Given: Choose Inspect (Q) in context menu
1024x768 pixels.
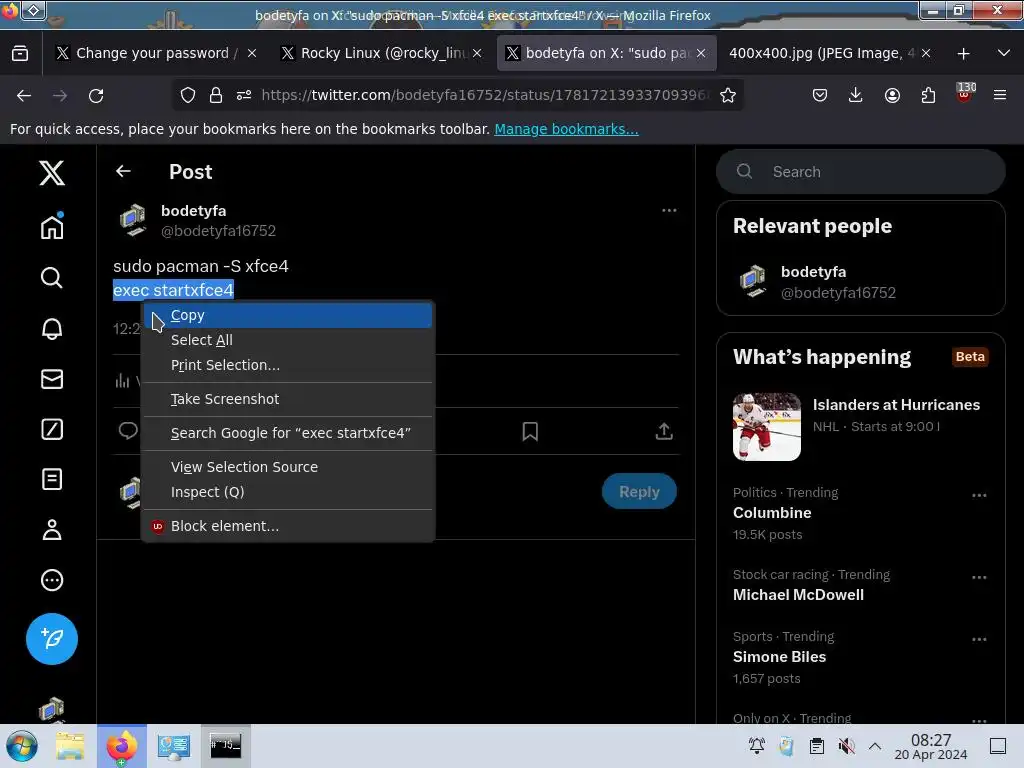Looking at the screenshot, I should click(287, 492).
